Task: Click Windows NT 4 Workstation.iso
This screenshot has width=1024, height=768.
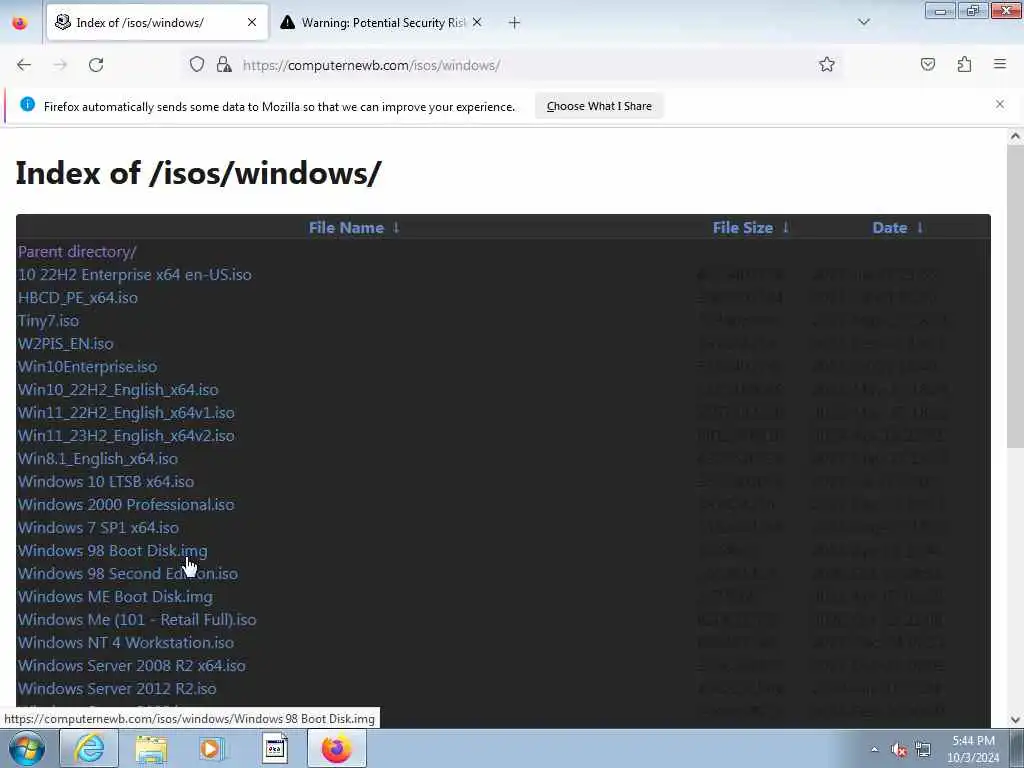Action: 125,642
